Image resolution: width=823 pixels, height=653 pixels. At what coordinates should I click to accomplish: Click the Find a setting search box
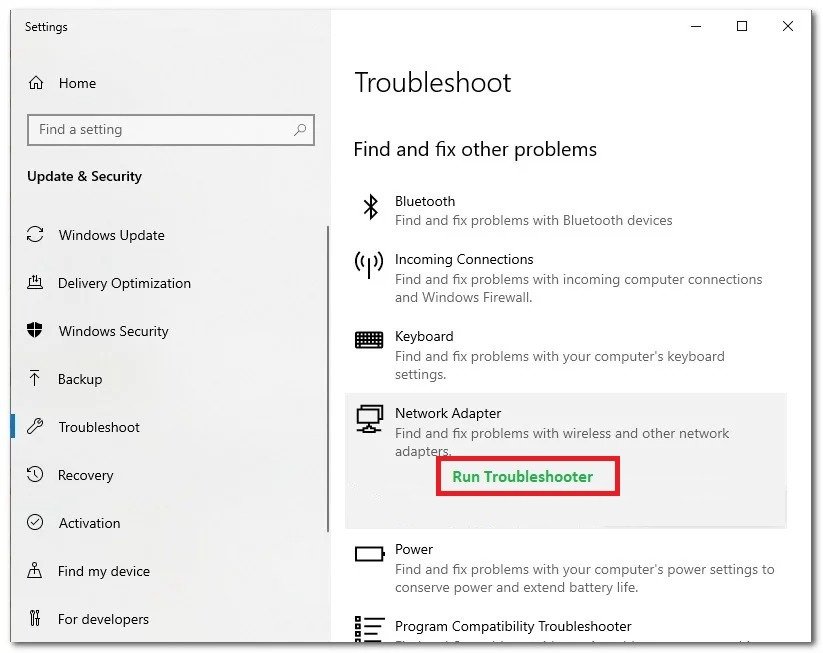(170, 130)
